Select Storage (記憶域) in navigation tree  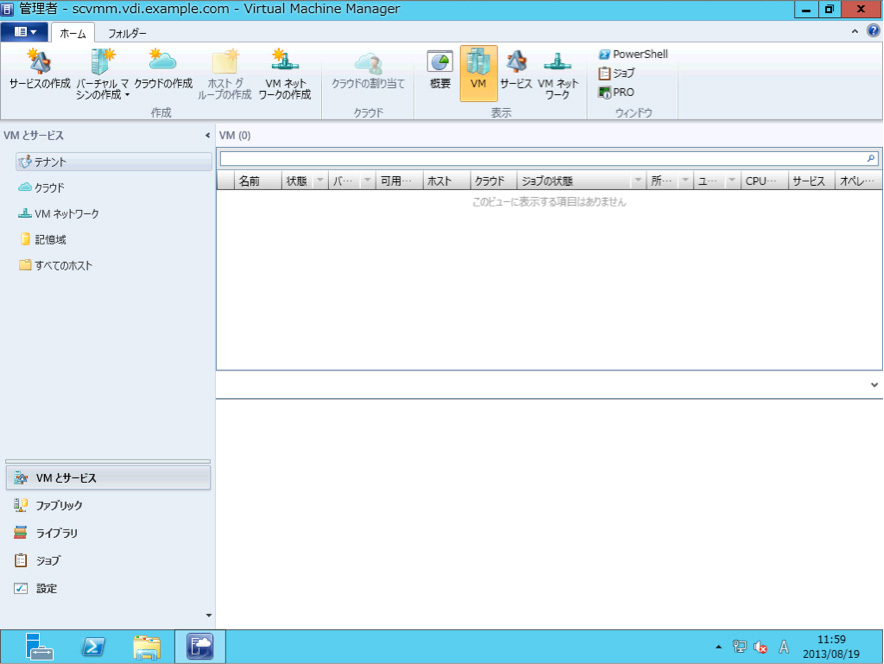point(43,240)
